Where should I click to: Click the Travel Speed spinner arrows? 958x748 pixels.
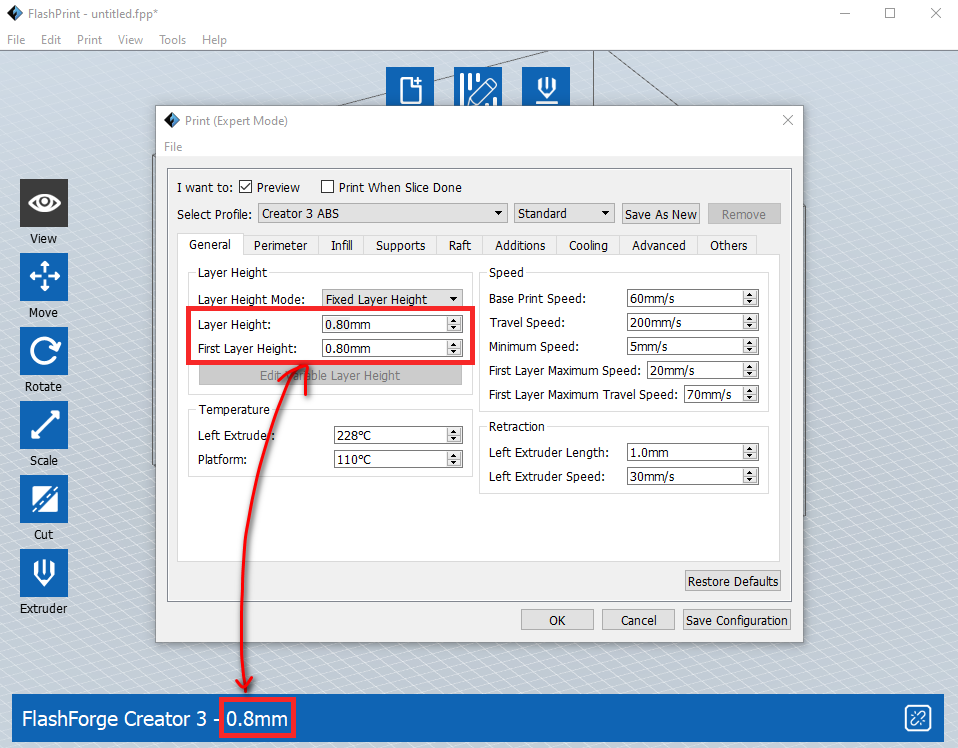click(750, 322)
